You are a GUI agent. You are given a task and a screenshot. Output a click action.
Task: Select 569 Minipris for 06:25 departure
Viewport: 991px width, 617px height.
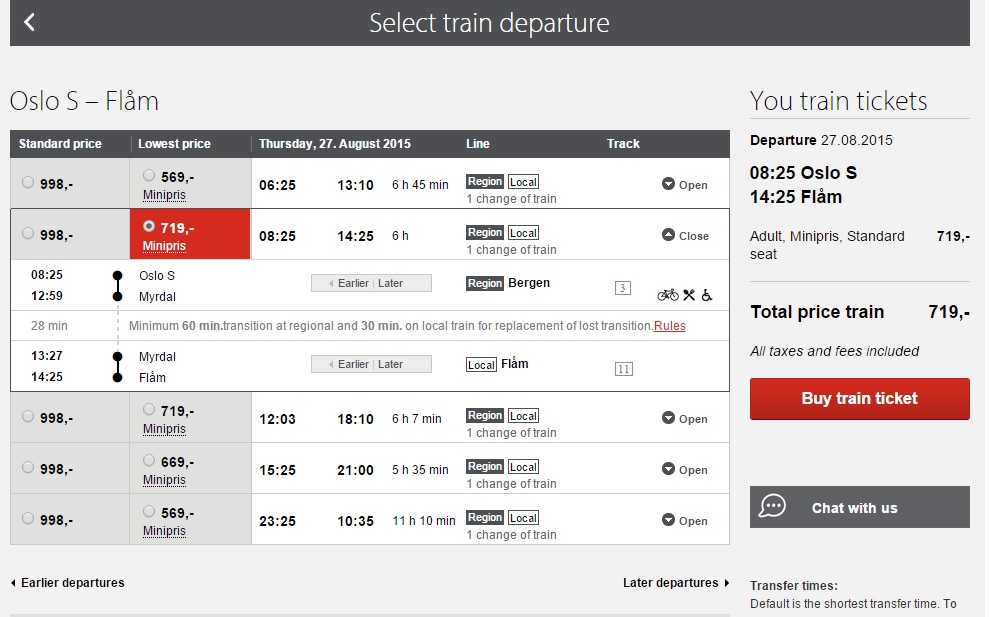pyautogui.click(x=149, y=176)
